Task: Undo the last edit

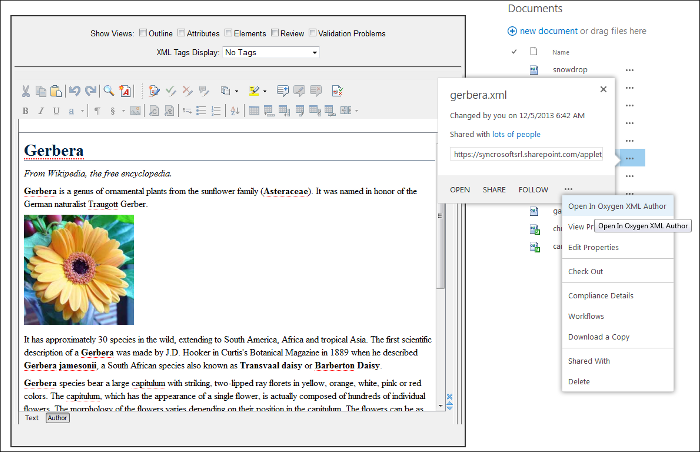Action: (74, 91)
